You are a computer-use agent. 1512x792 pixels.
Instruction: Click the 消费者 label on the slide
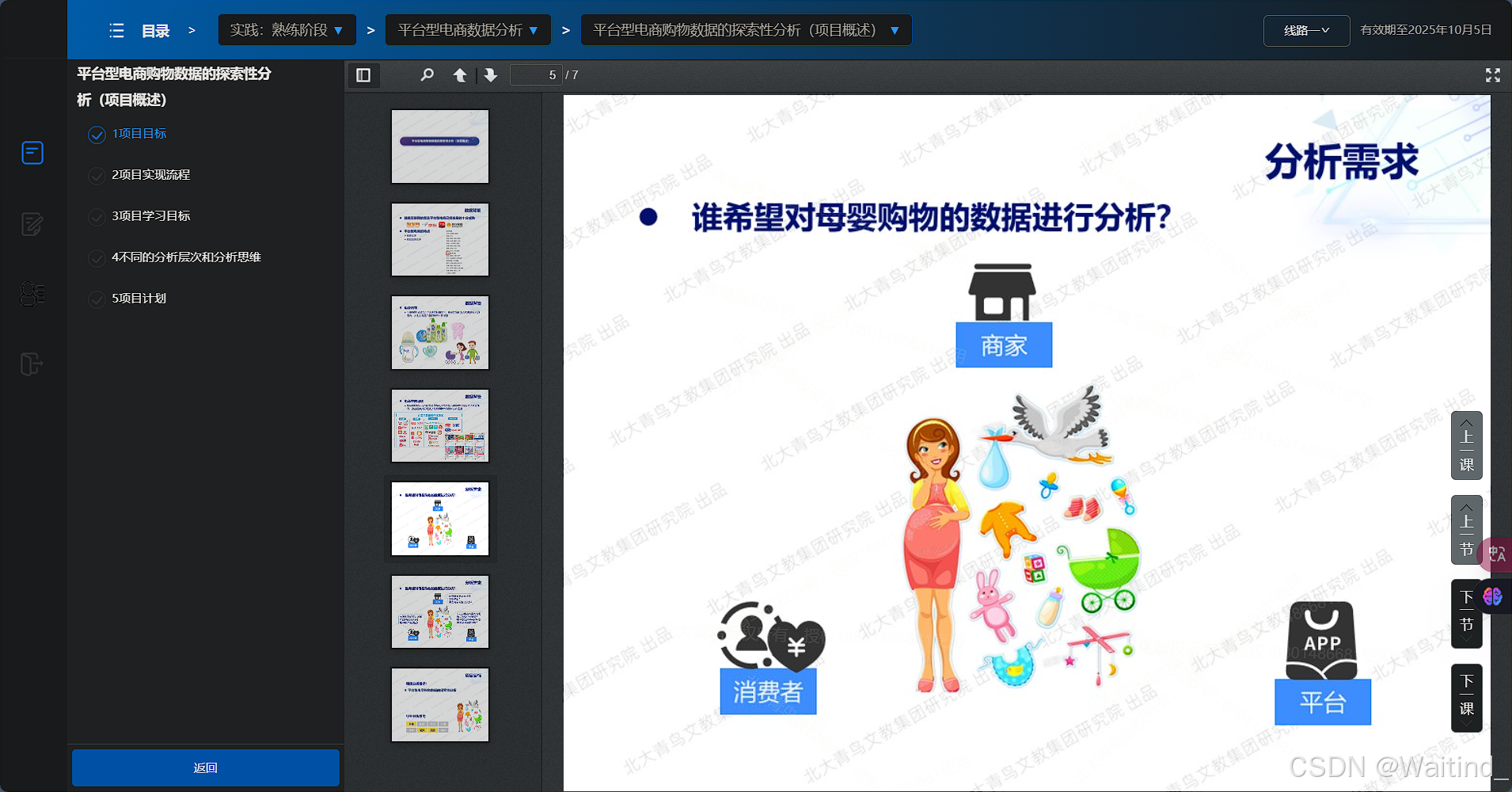tap(768, 691)
